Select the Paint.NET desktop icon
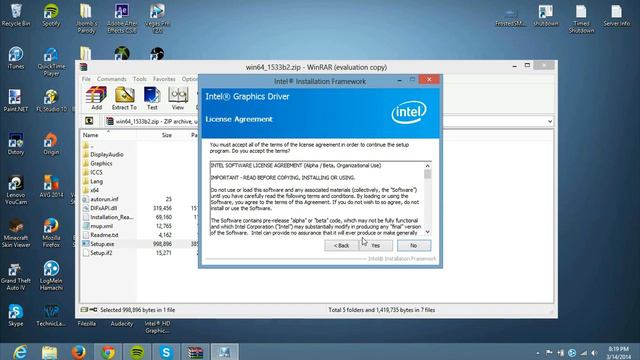This screenshot has height=360, width=640. click(16, 101)
